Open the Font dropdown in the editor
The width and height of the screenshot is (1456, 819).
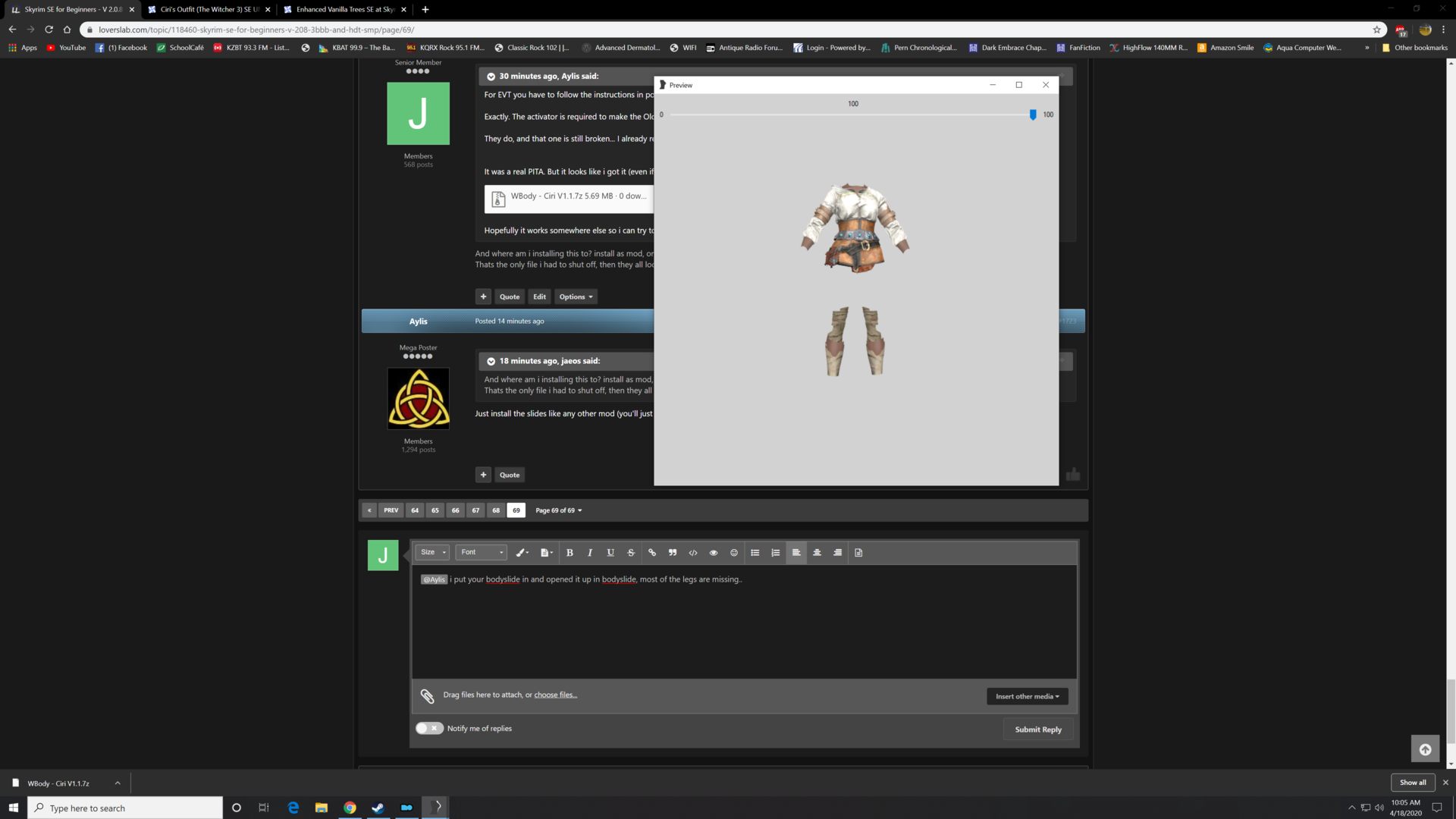click(x=482, y=553)
